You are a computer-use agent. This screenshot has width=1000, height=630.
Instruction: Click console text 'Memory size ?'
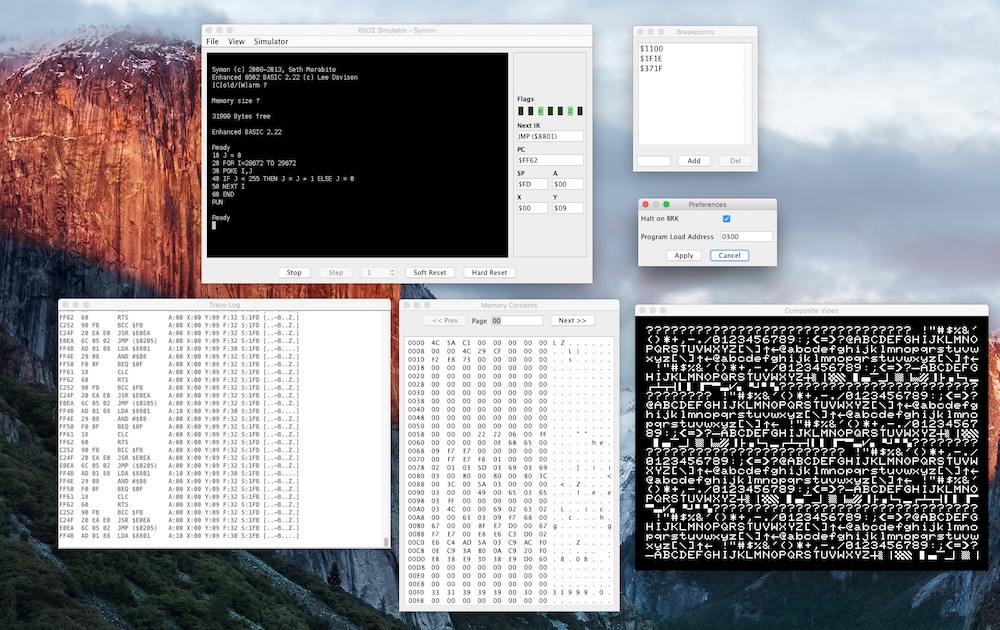(x=236, y=101)
